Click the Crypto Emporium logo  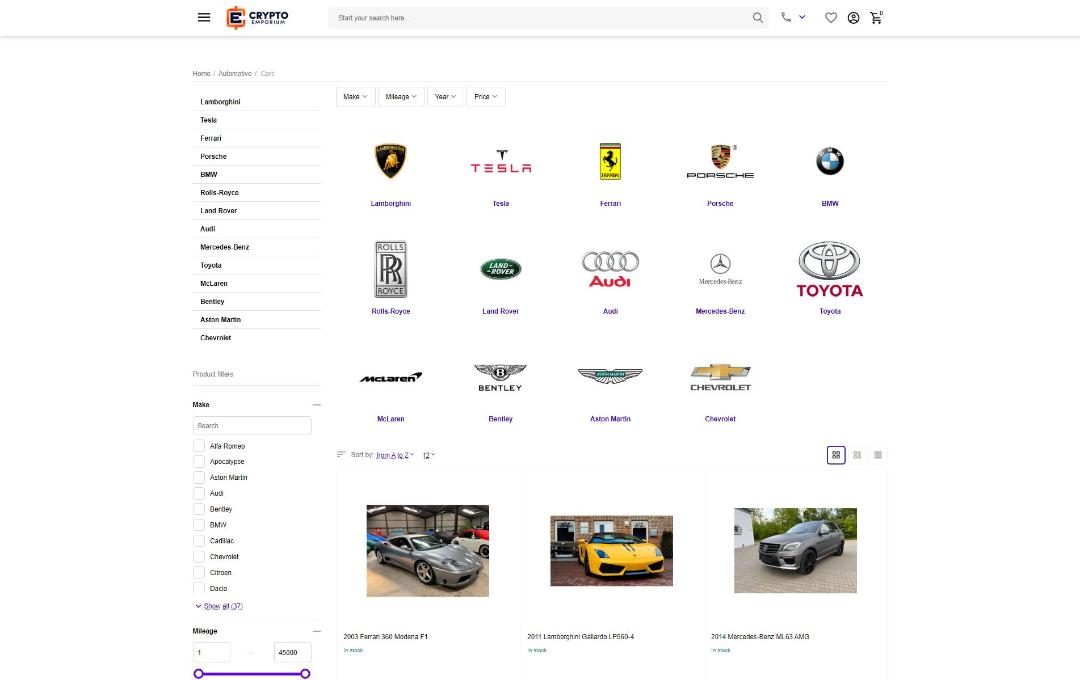point(258,18)
